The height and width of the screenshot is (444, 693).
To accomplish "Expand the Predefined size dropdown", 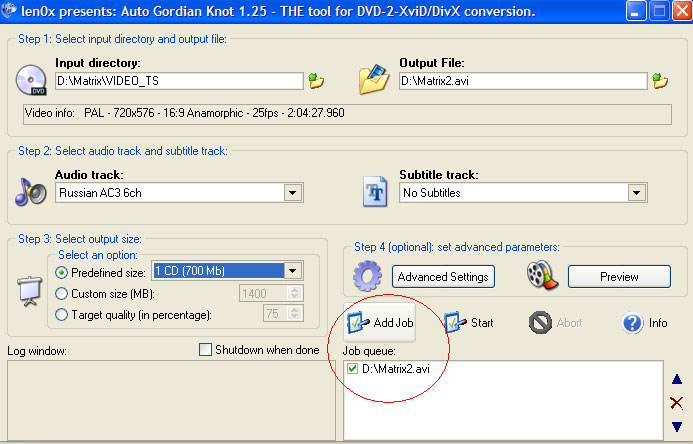I will coord(293,271).
